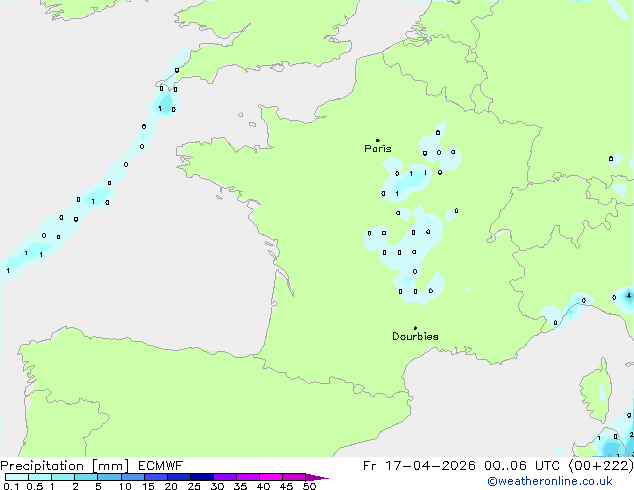Click the legend scale label '10'
Image resolution: width=634 pixels, height=490 pixels.
tap(125, 486)
